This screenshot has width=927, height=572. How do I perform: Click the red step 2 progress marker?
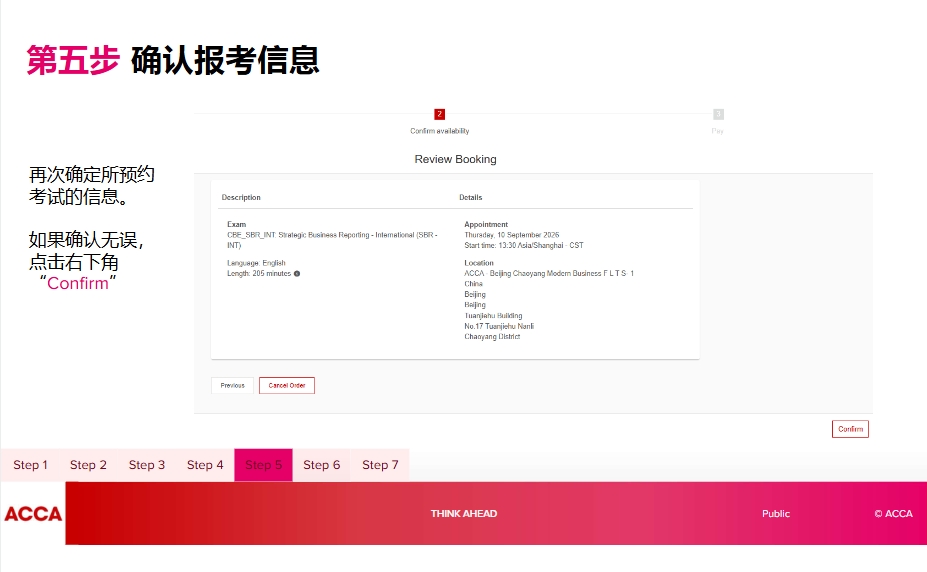click(439, 114)
